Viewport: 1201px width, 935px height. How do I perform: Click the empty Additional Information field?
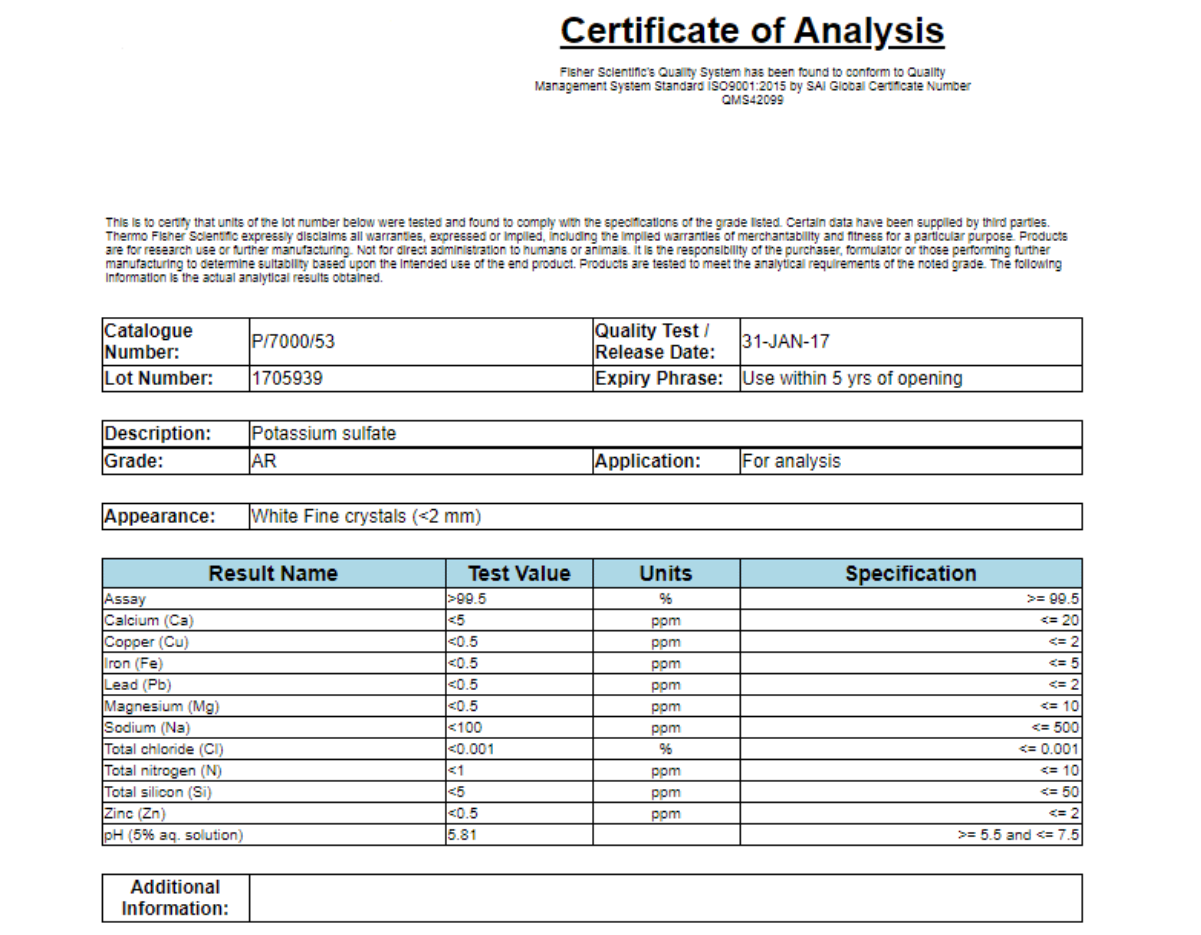tap(665, 898)
